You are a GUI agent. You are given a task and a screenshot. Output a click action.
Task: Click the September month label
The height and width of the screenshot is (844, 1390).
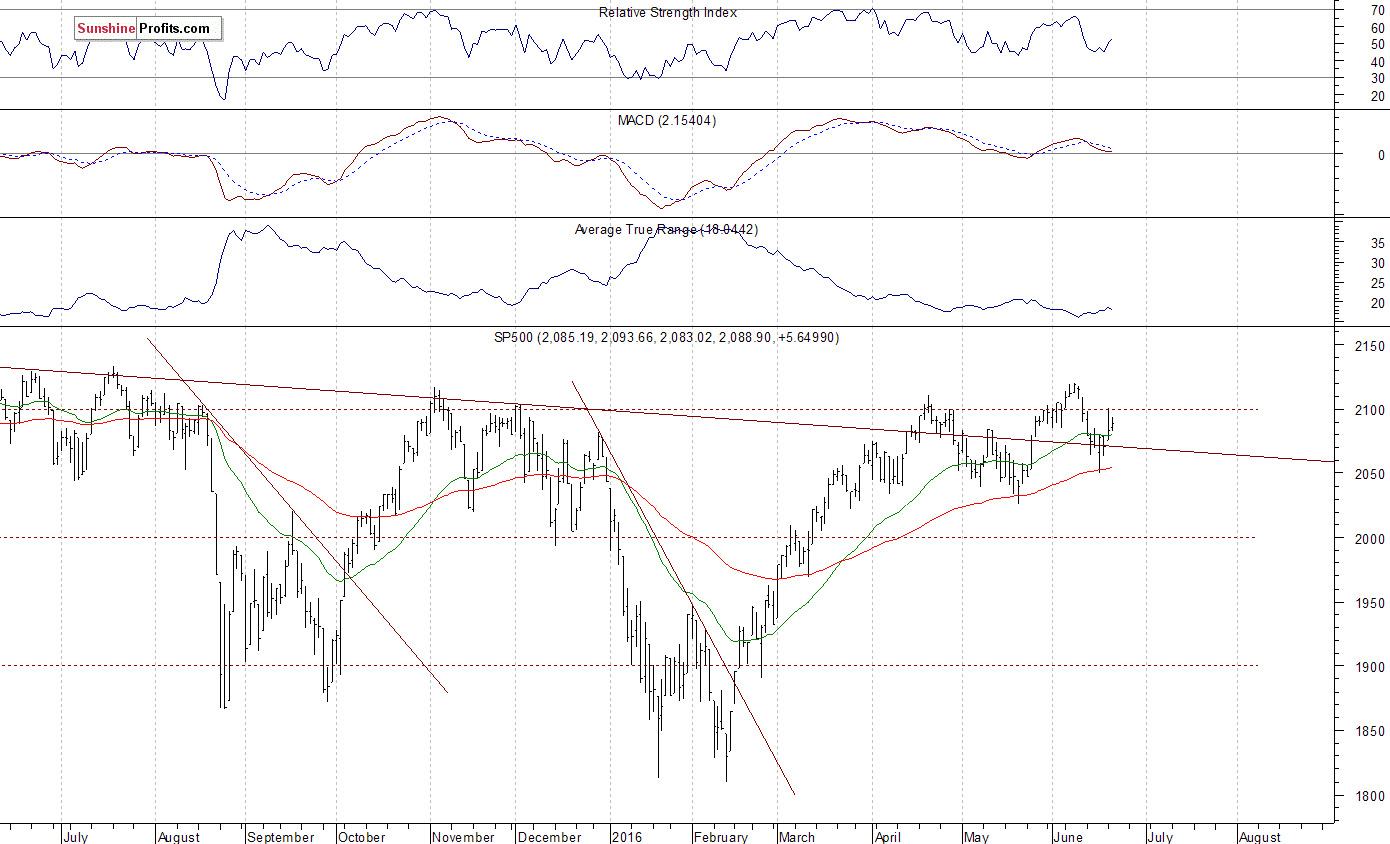click(281, 837)
